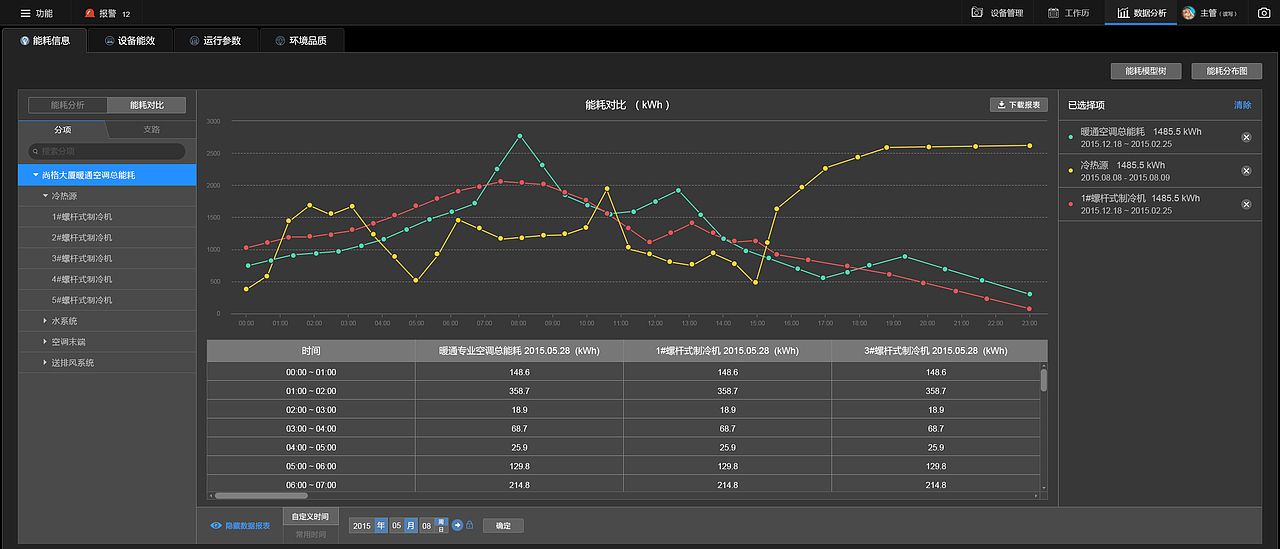
Task: Click the 3#螺杆式制冷机 2015.05.28 column header
Action: tap(935, 351)
